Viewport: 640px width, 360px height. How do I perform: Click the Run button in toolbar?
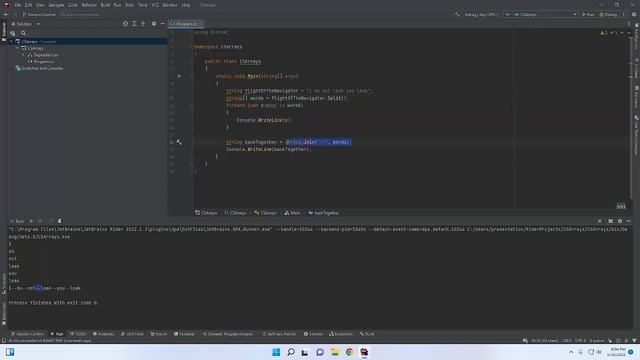pos(588,14)
